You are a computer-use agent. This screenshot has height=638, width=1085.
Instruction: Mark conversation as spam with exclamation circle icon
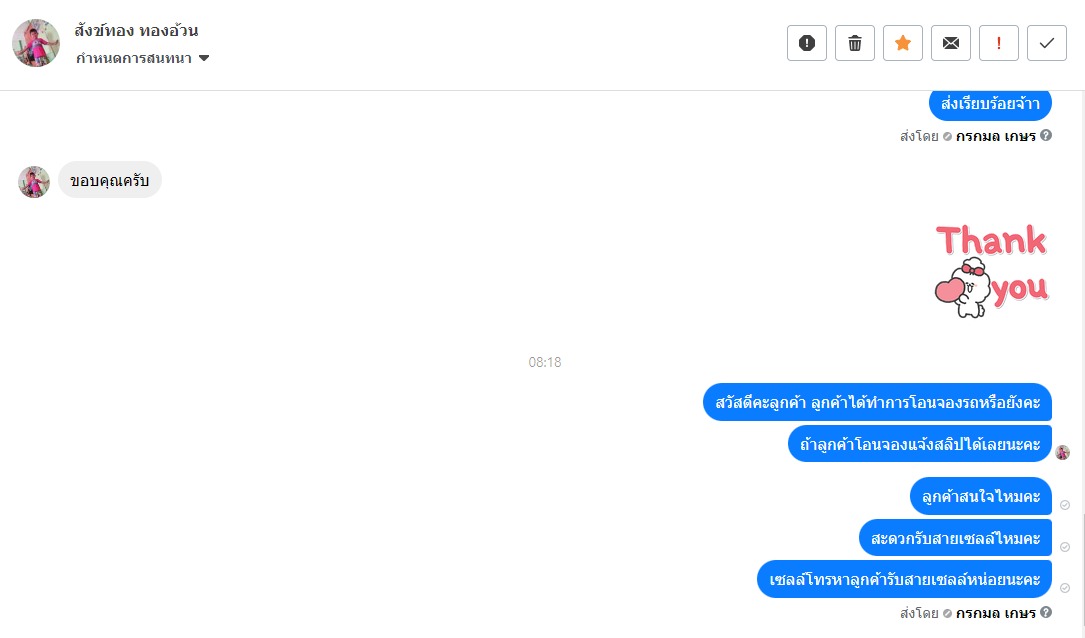click(807, 43)
